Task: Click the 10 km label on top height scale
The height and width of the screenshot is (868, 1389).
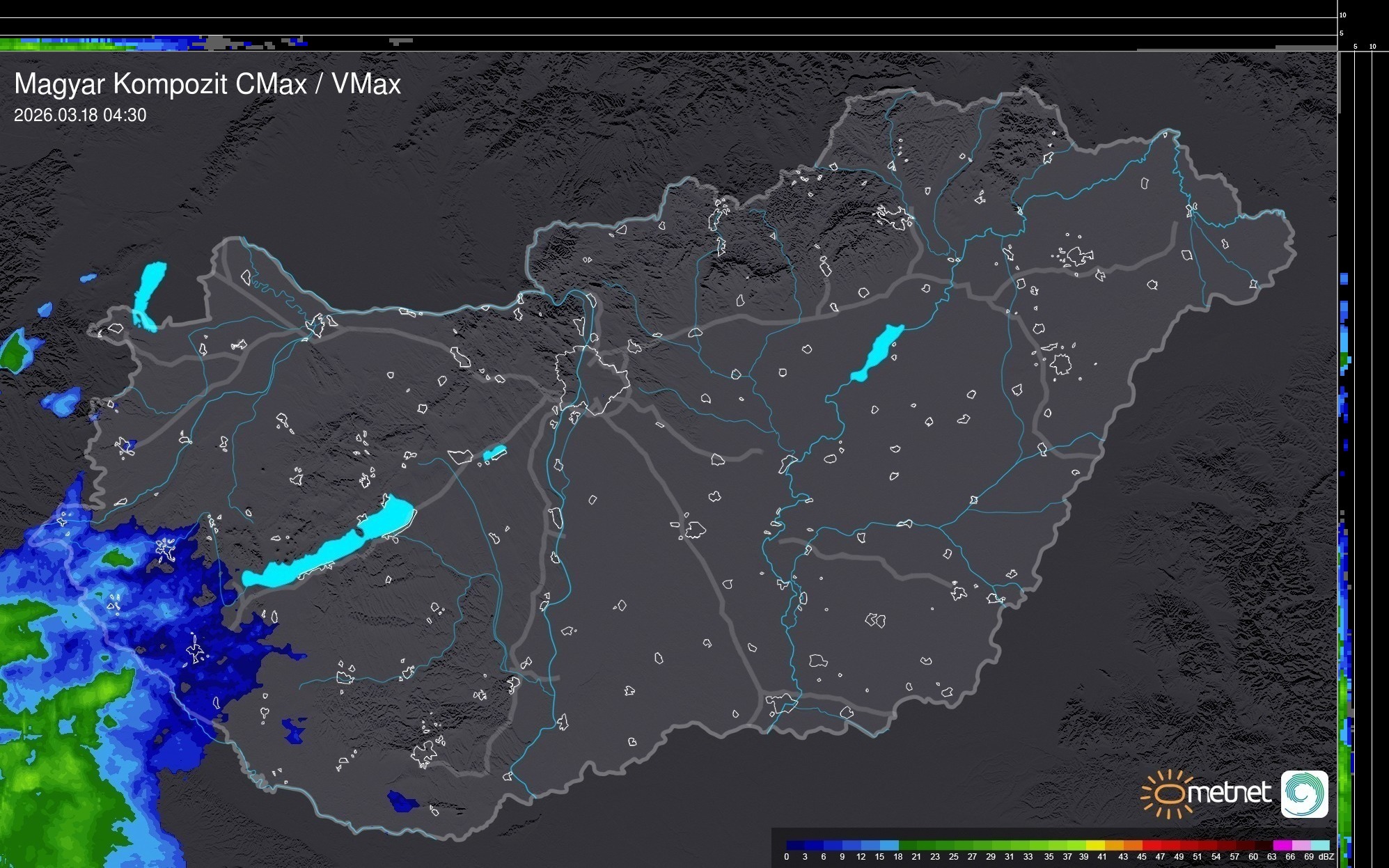Action: [x=1343, y=15]
